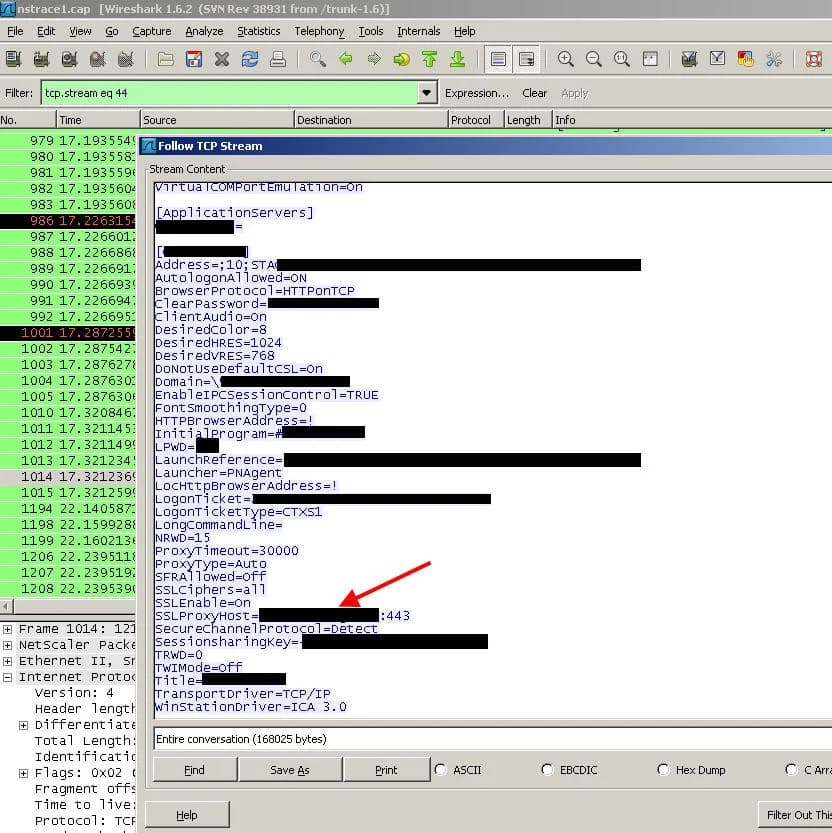The height and width of the screenshot is (833, 832).
Task: Go back in packet history arrow
Action: click(346, 58)
